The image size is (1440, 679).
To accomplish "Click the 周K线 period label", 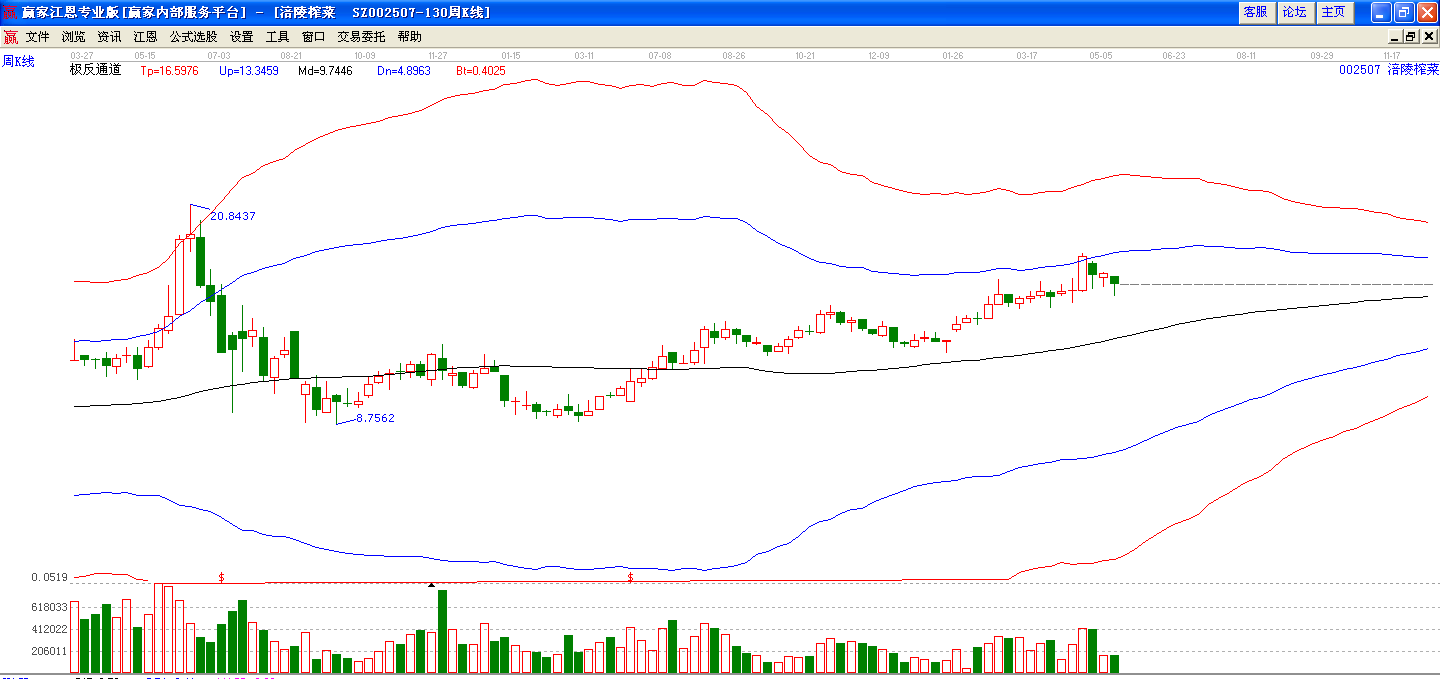I will (x=18, y=61).
